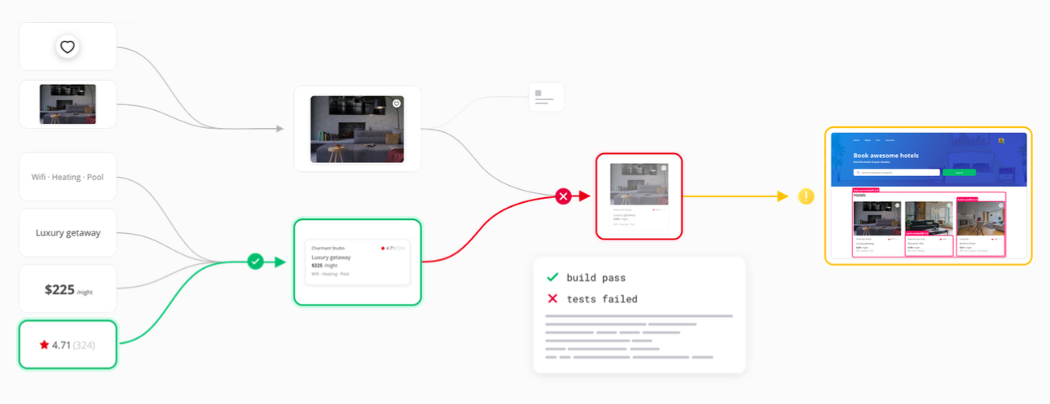Image resolution: width=1050 pixels, height=404 pixels.
Task: Click the green checkmark circle node
Action: pyautogui.click(x=255, y=261)
